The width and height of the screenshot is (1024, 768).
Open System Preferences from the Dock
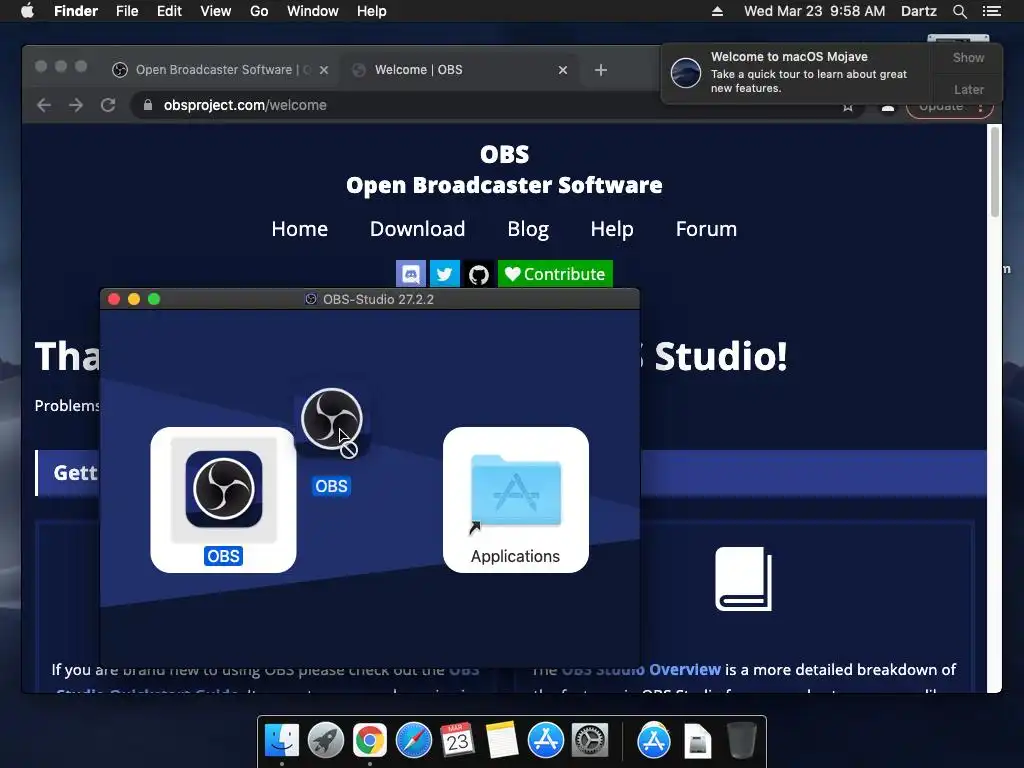[x=590, y=741]
